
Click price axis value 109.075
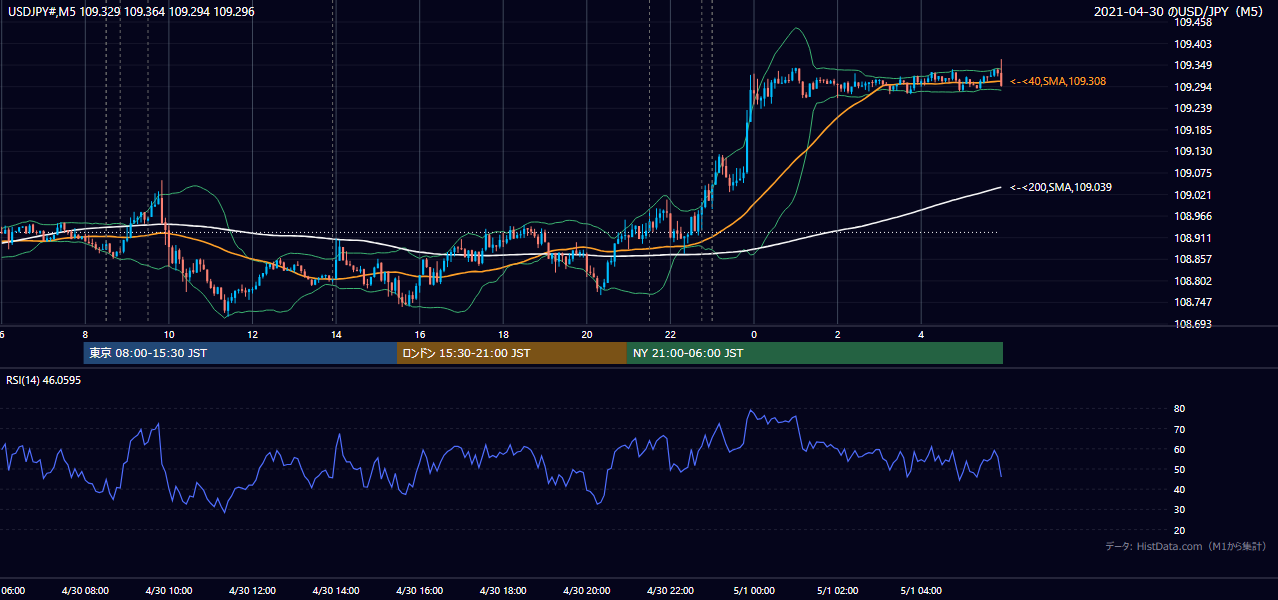pos(1192,173)
